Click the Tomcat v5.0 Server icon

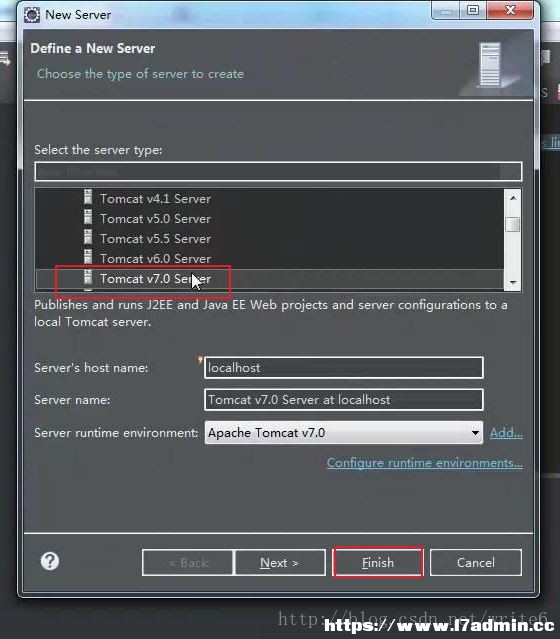click(x=88, y=217)
